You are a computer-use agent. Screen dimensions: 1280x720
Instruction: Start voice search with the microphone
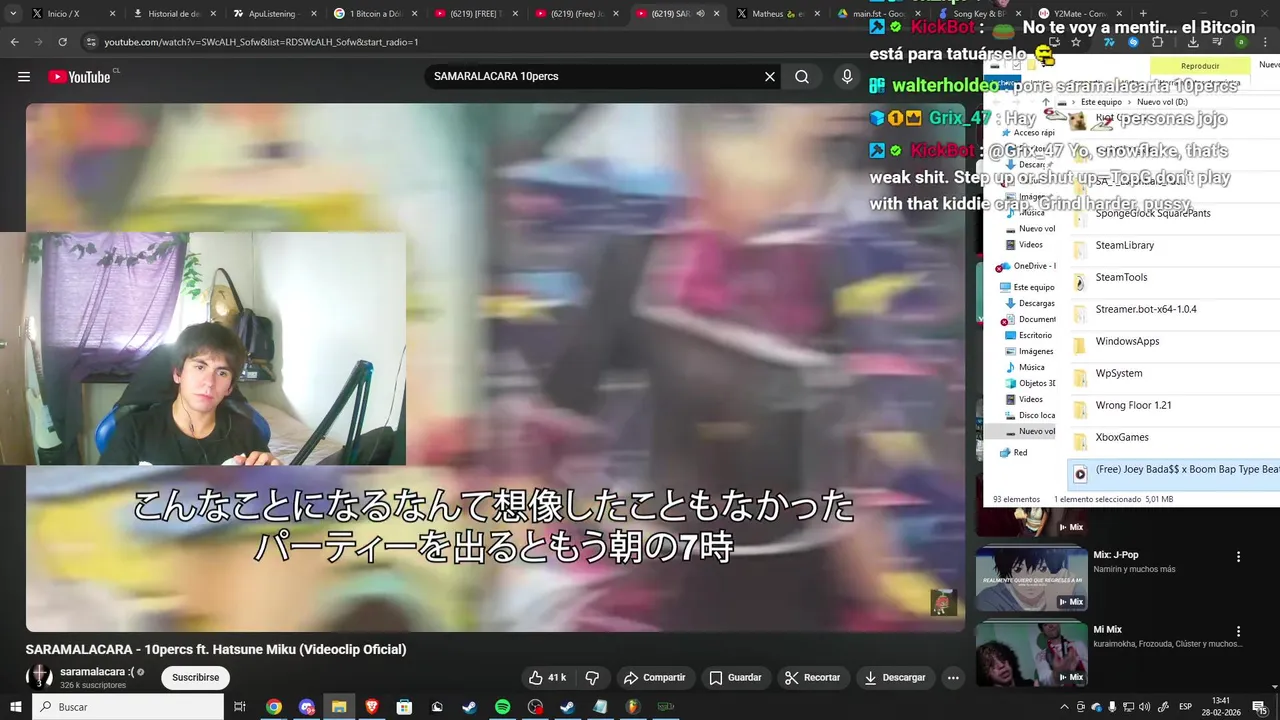847,77
